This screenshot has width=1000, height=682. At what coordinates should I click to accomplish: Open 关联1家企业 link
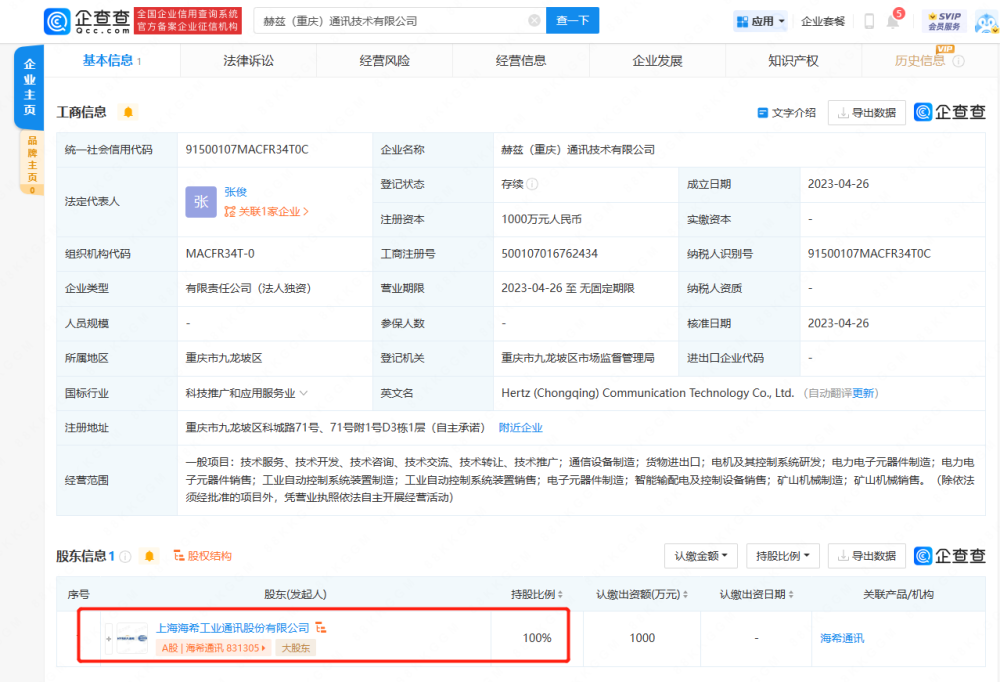267,211
